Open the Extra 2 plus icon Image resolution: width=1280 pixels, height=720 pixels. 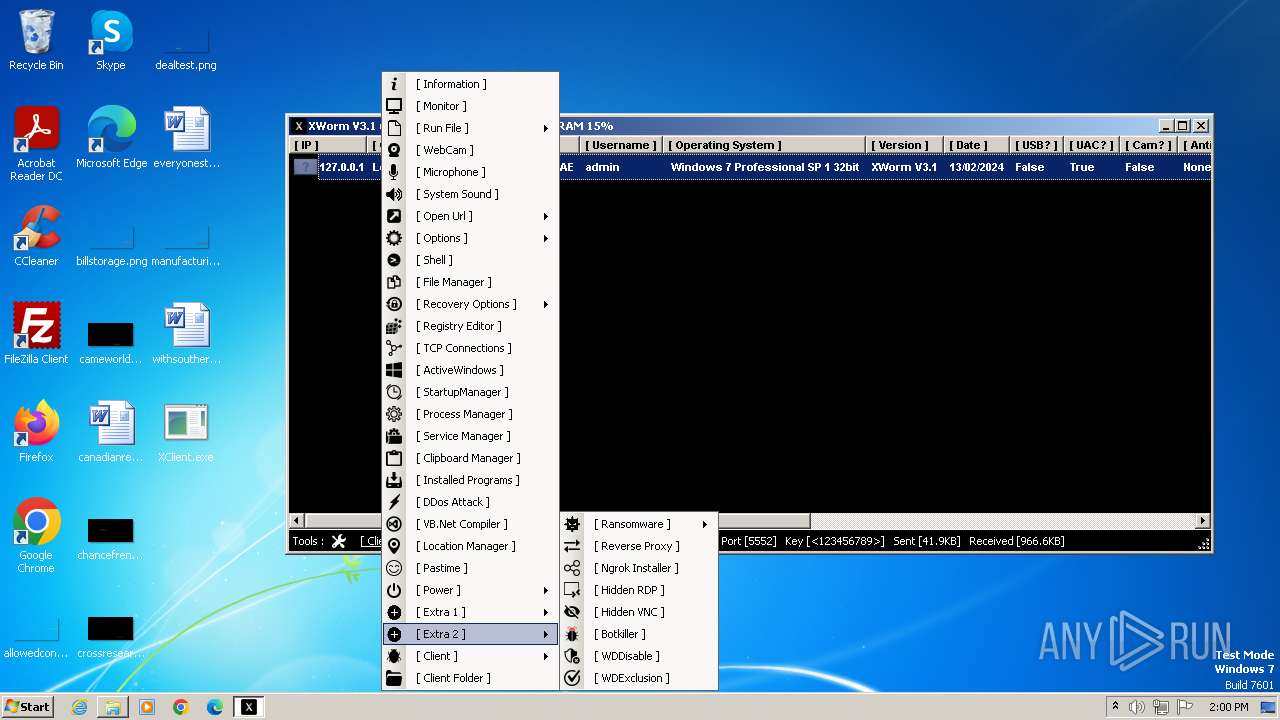[394, 634]
